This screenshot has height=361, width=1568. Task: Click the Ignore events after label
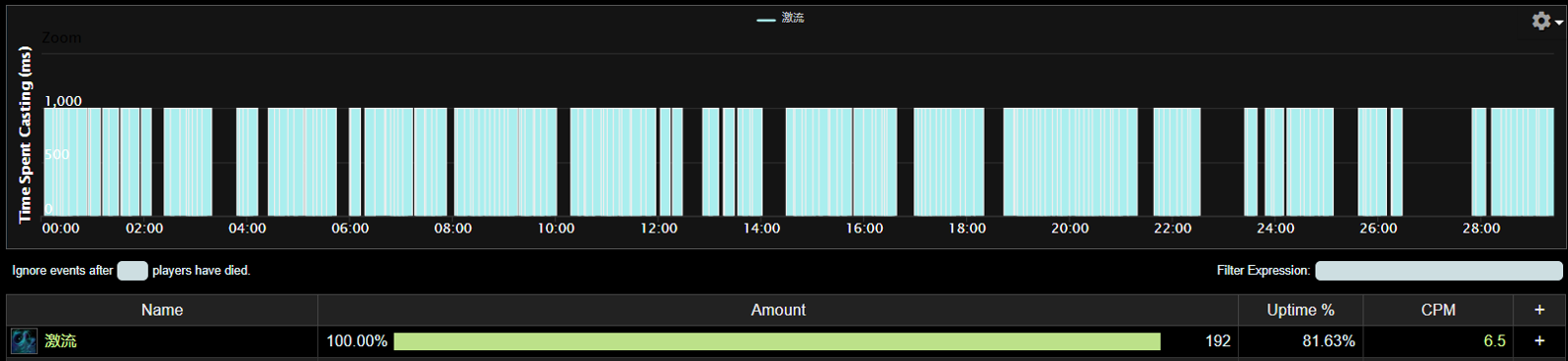coord(62,270)
